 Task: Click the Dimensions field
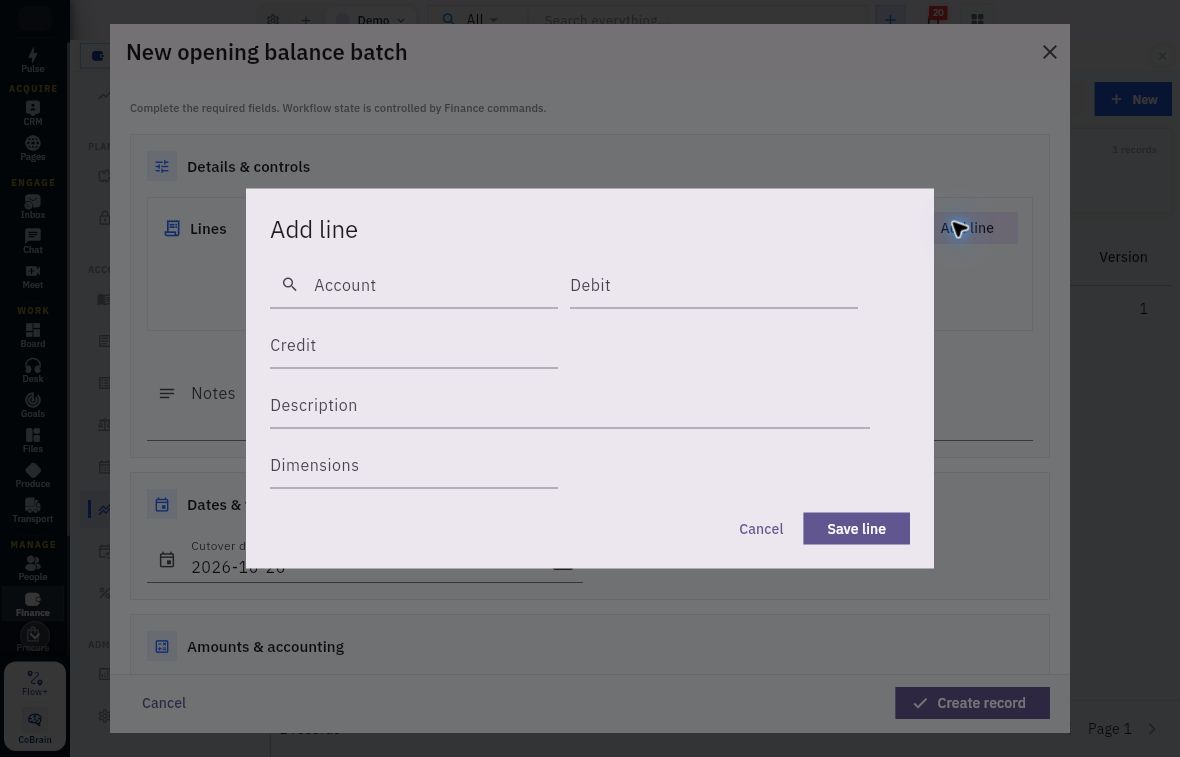414,466
